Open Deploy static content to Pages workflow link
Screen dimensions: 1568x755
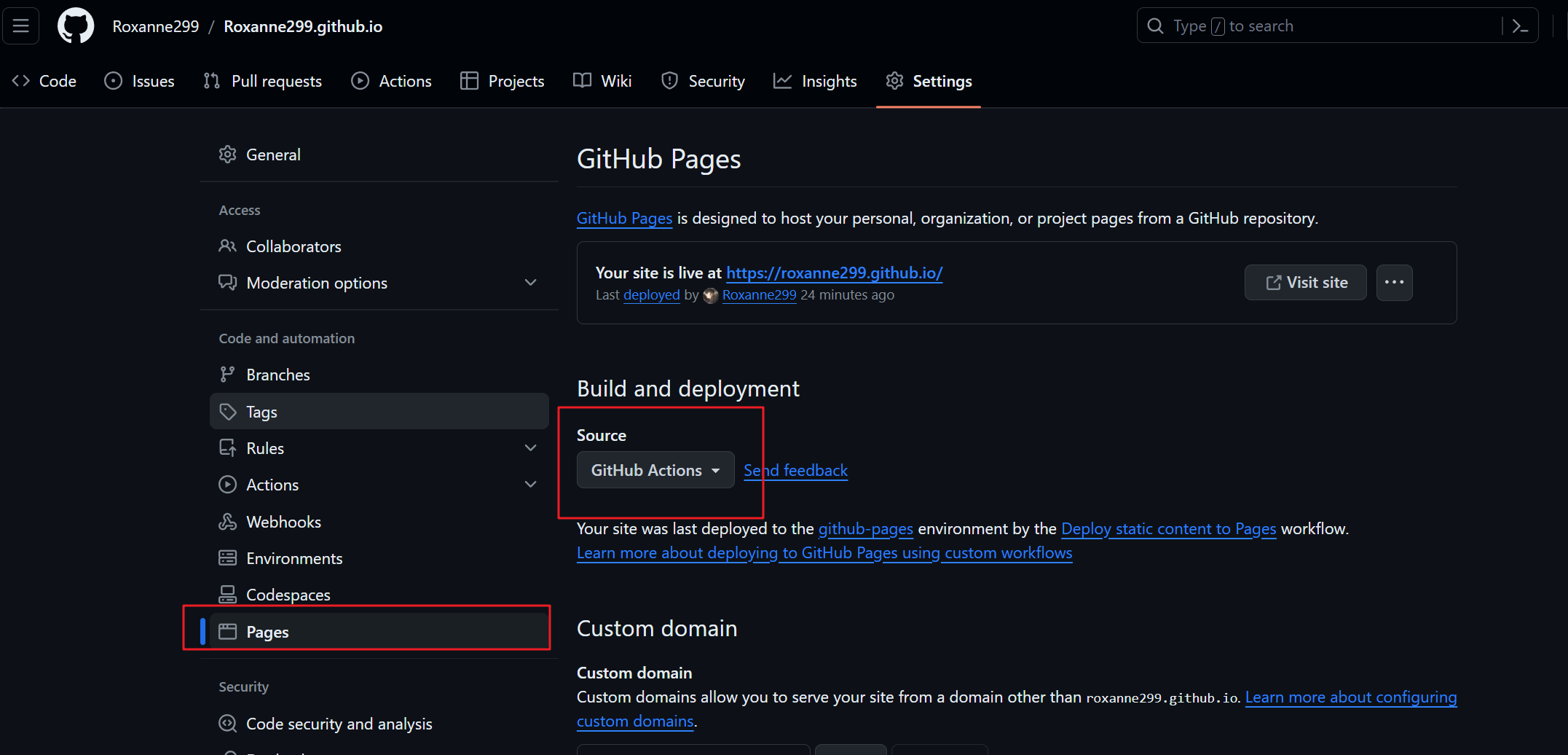pos(1169,529)
